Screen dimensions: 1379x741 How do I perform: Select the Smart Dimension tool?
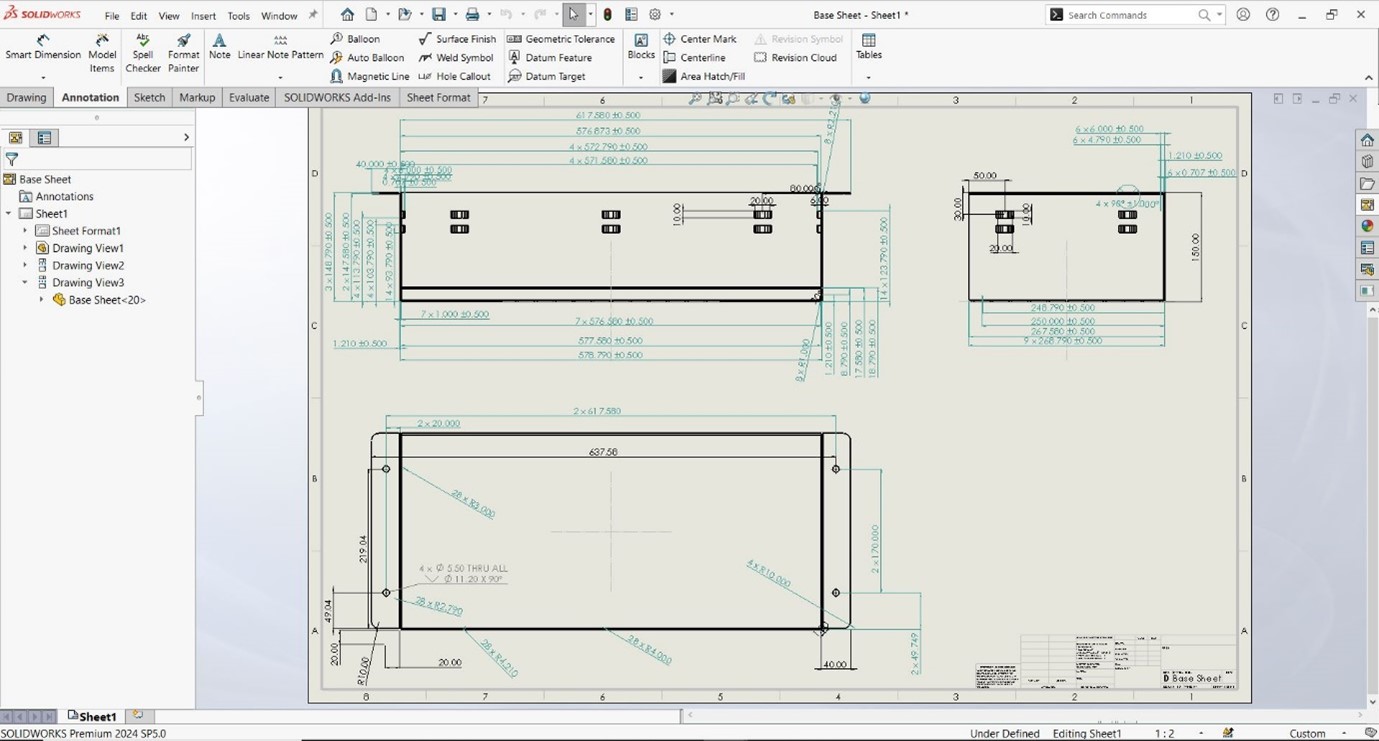pos(43,47)
